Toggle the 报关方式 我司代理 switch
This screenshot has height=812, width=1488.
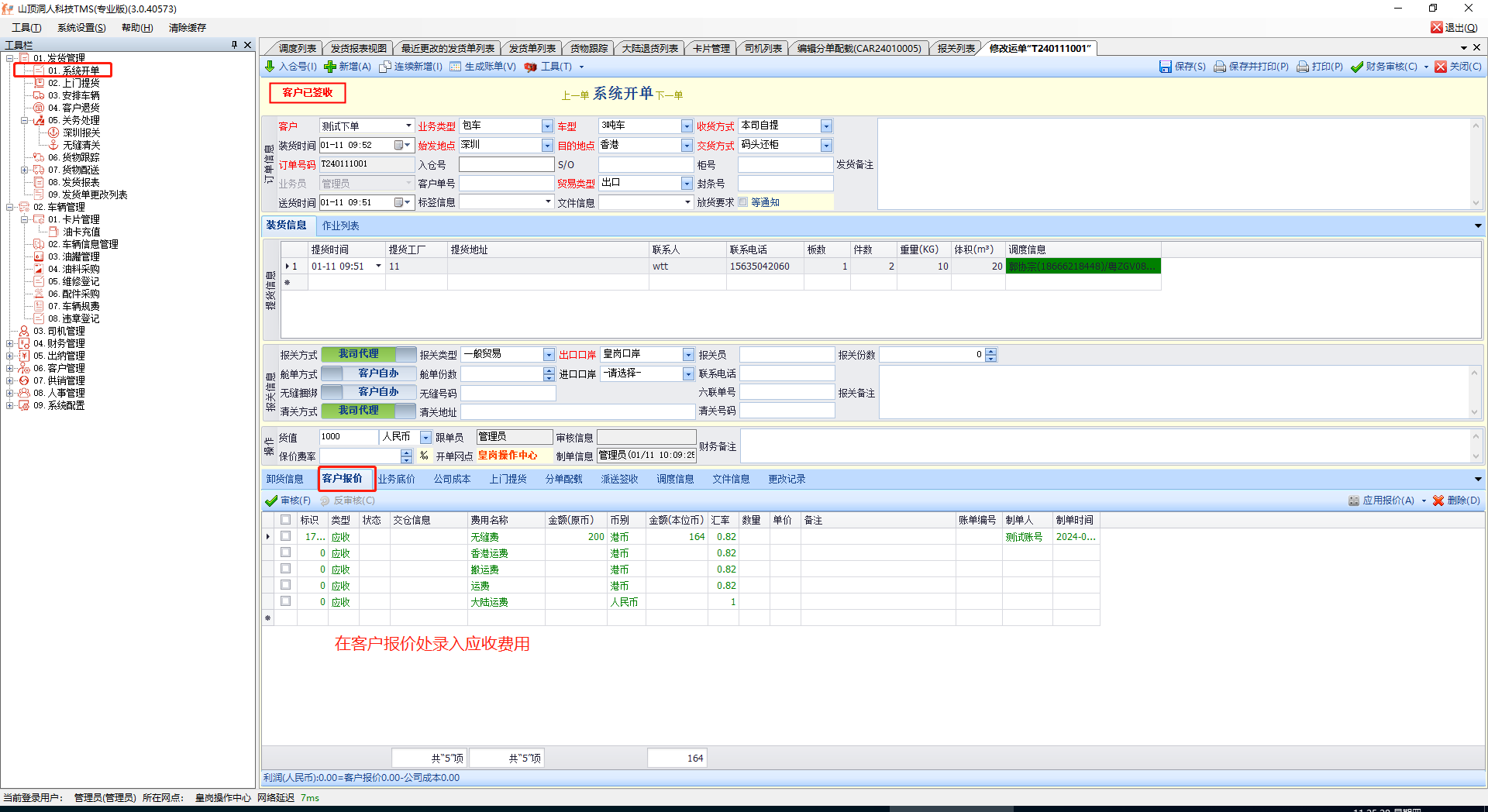[368, 354]
